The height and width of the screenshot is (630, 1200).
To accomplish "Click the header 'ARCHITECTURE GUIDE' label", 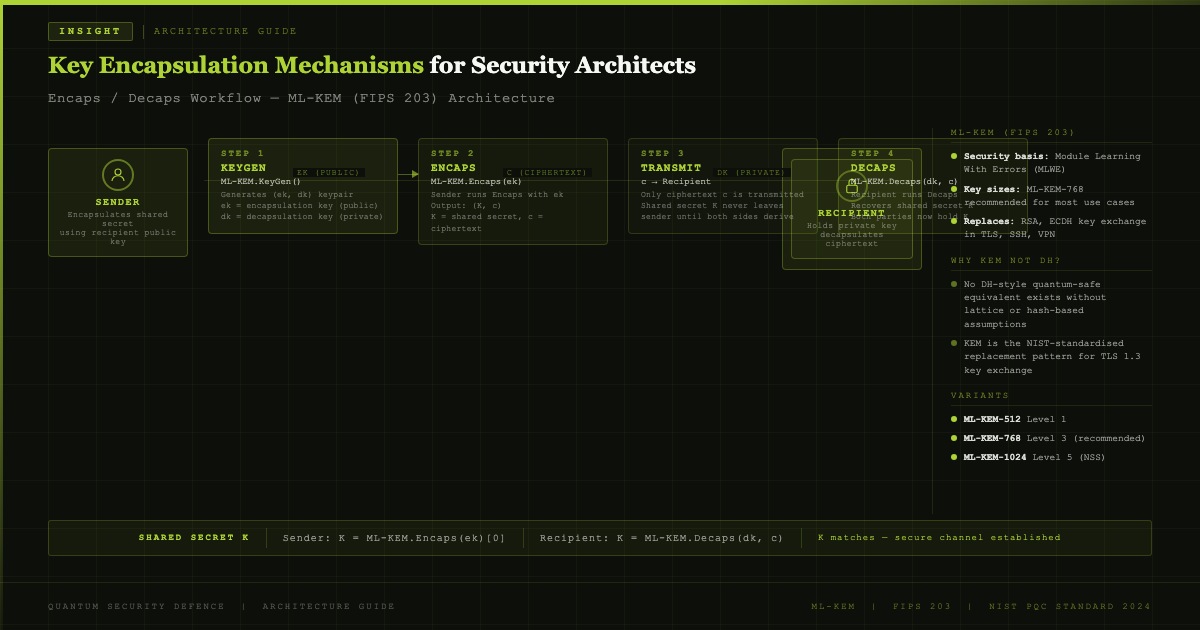I will point(225,31).
